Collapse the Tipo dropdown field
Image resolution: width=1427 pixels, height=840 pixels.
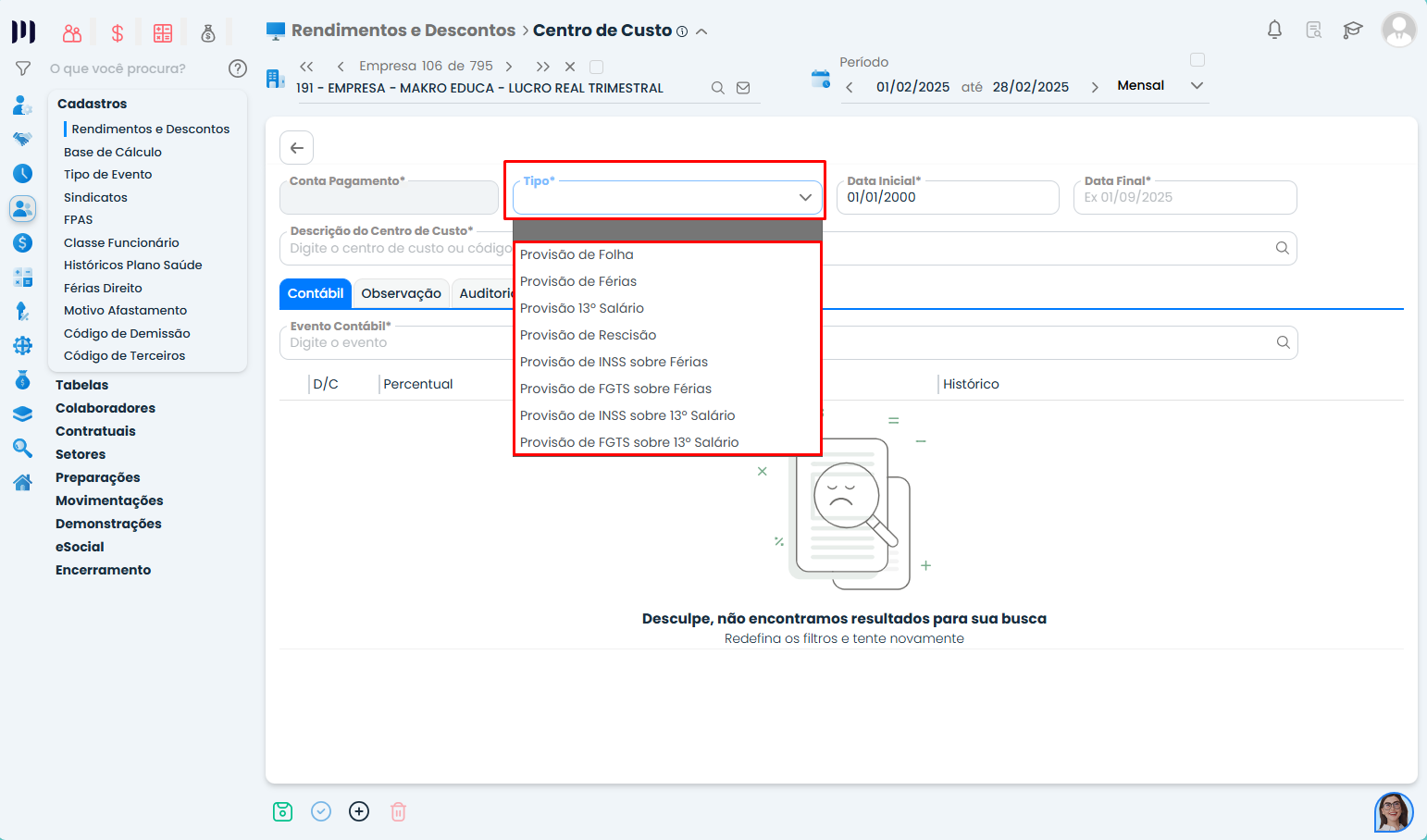(805, 197)
